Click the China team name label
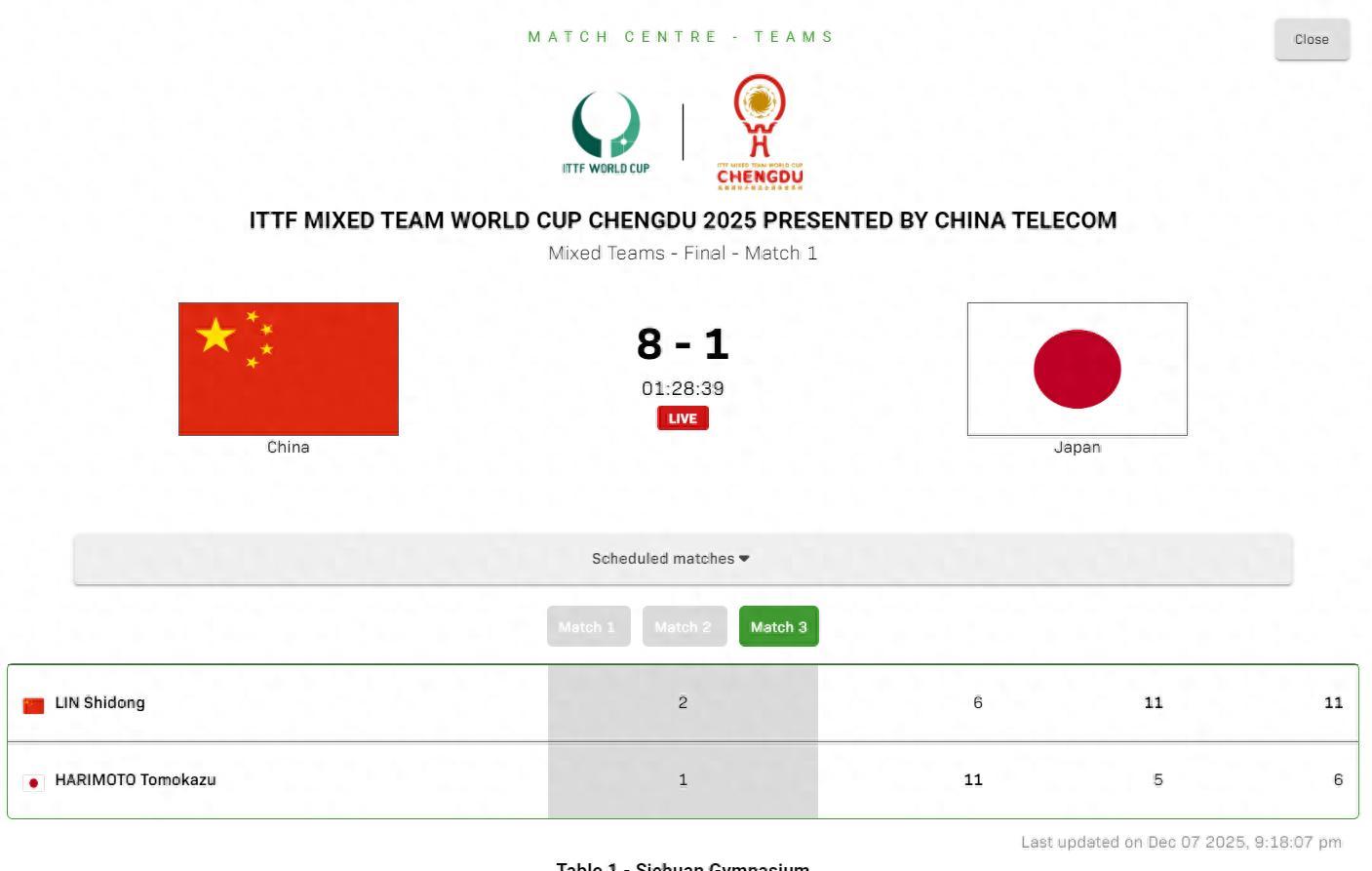This screenshot has height=871, width=1372. (x=288, y=447)
